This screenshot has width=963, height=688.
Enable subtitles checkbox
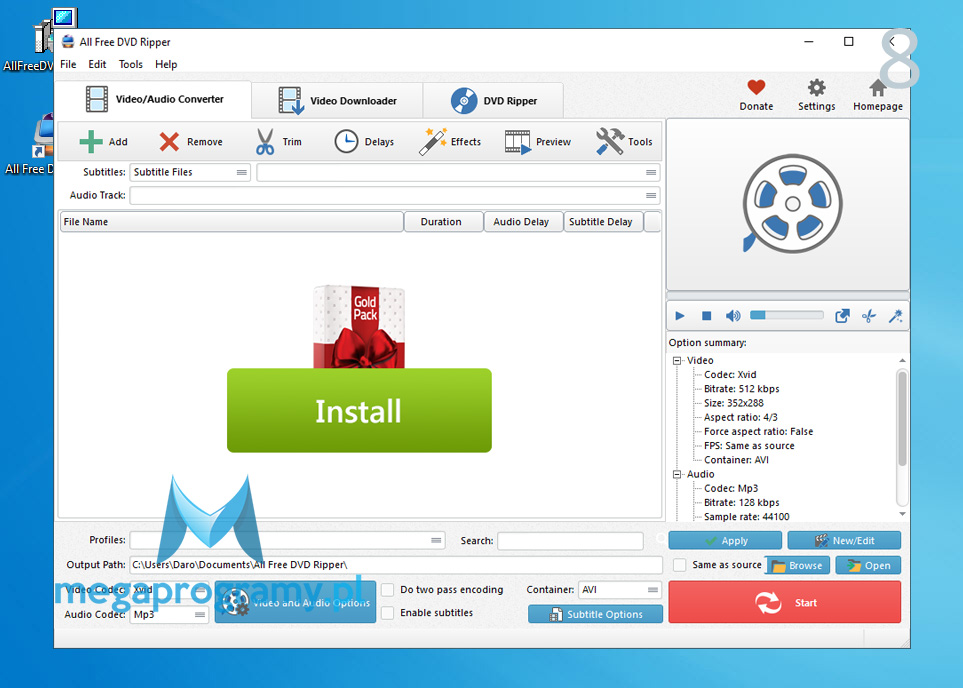[388, 613]
